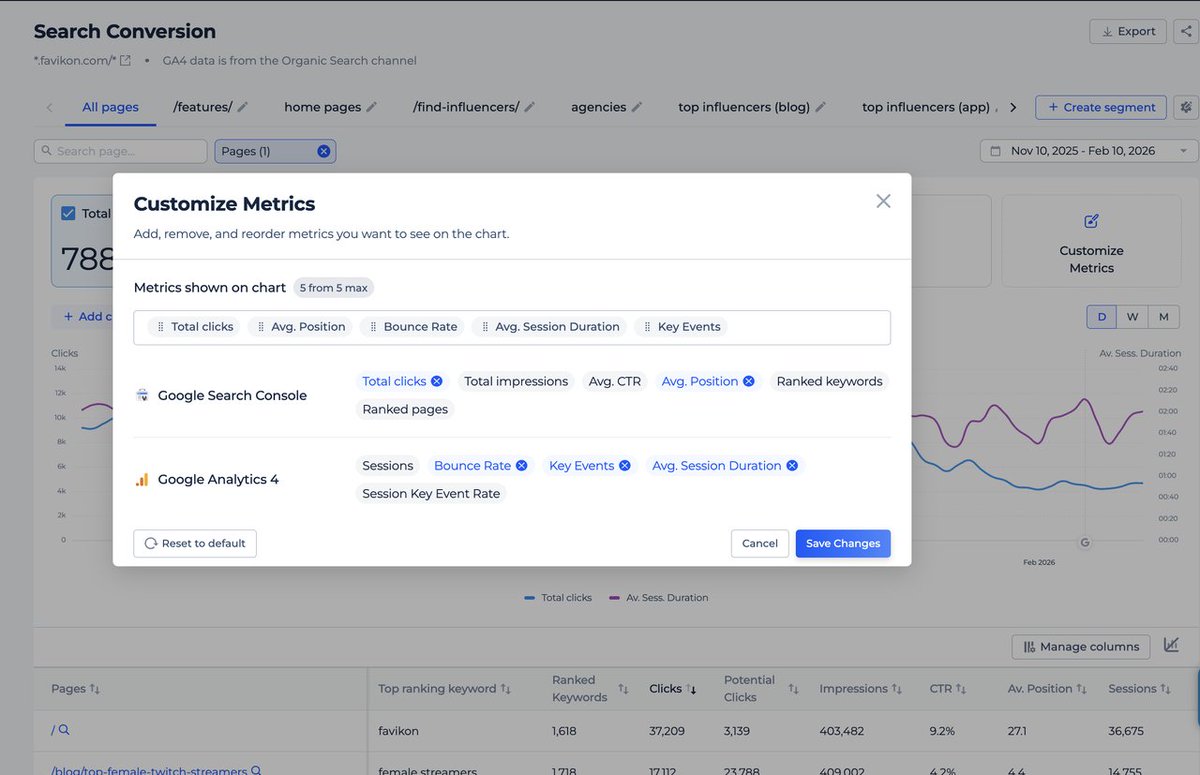Deselect the Bounce Rate metric chip

pos(521,465)
